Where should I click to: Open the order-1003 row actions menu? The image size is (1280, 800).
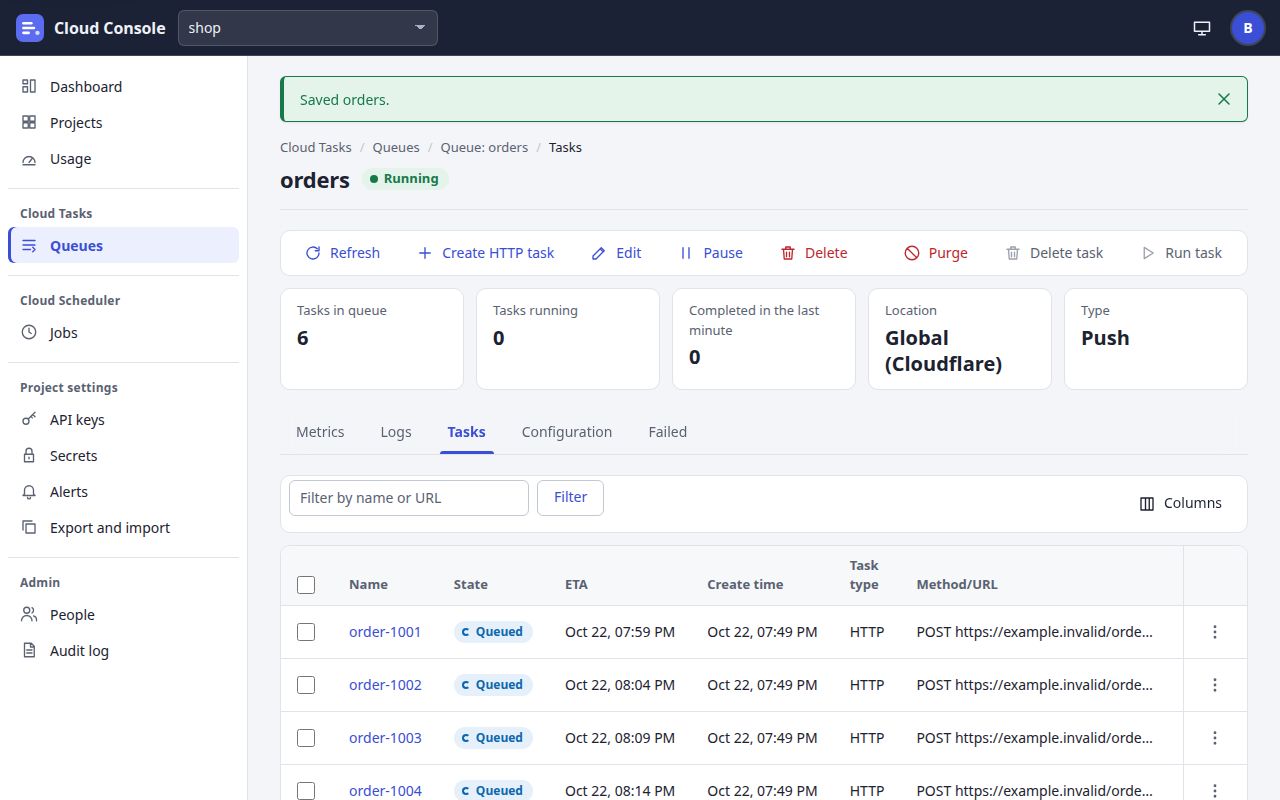coord(1215,738)
